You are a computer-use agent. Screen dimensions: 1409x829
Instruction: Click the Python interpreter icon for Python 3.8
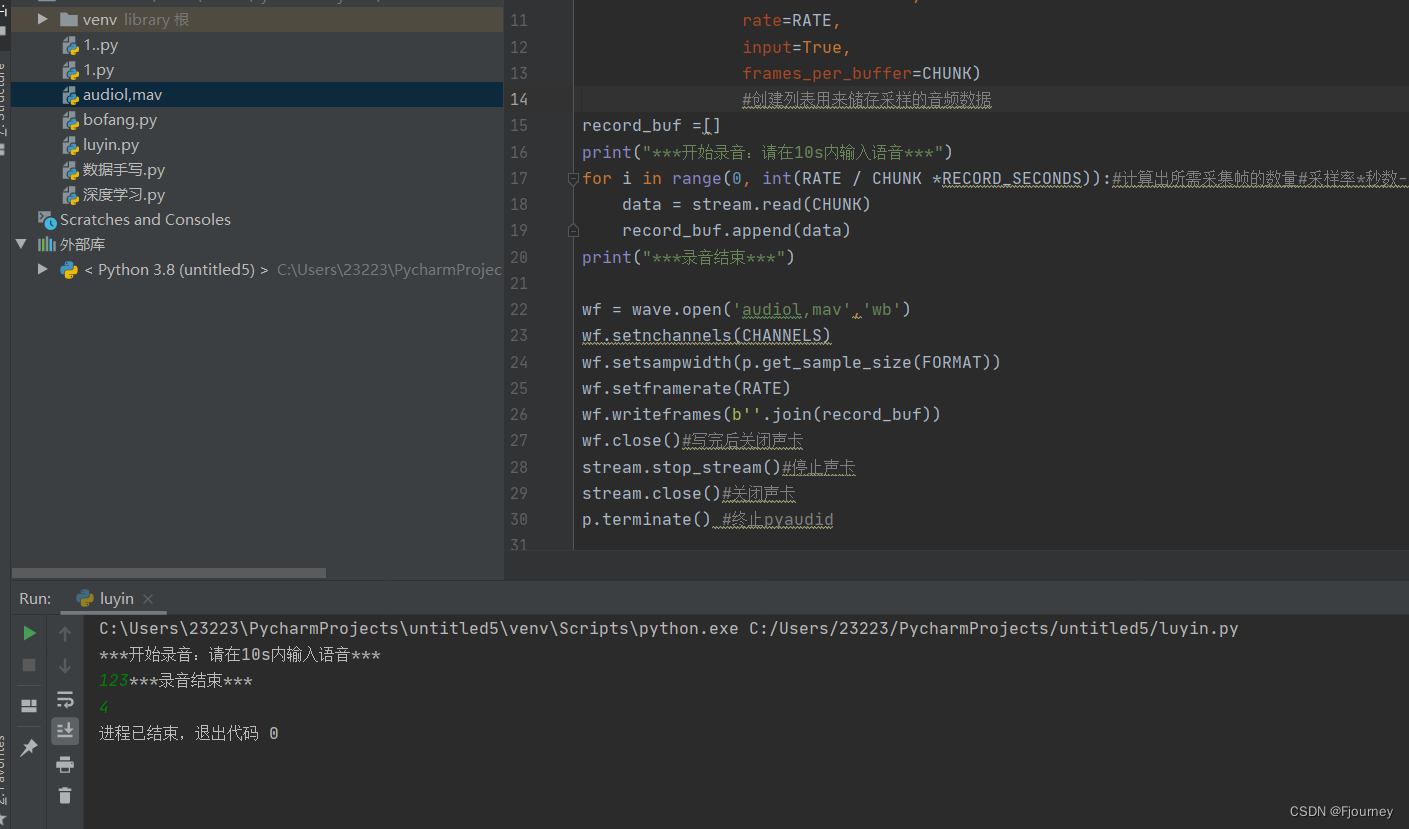pyautogui.click(x=69, y=270)
